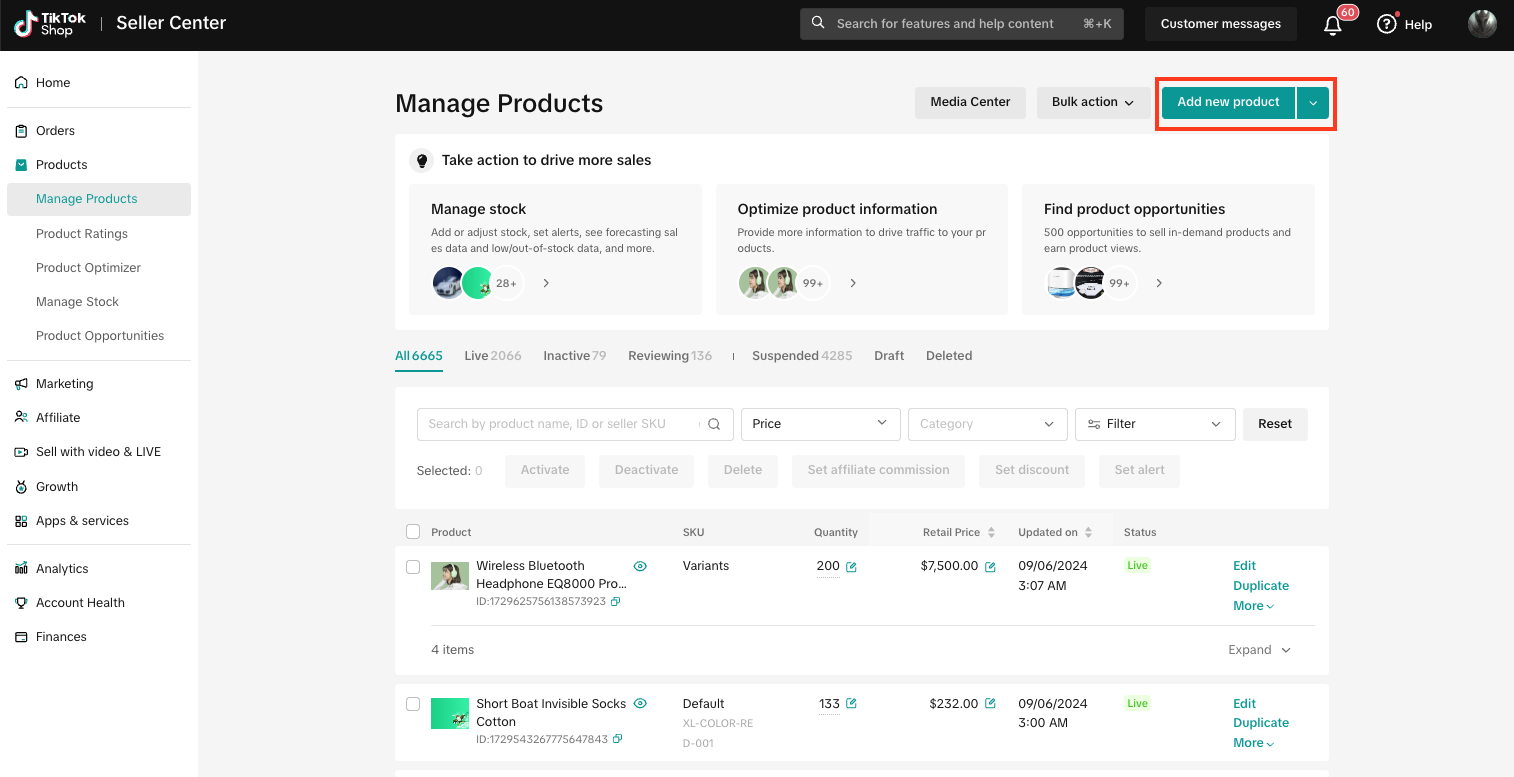Click the Add new product button

1228,102
